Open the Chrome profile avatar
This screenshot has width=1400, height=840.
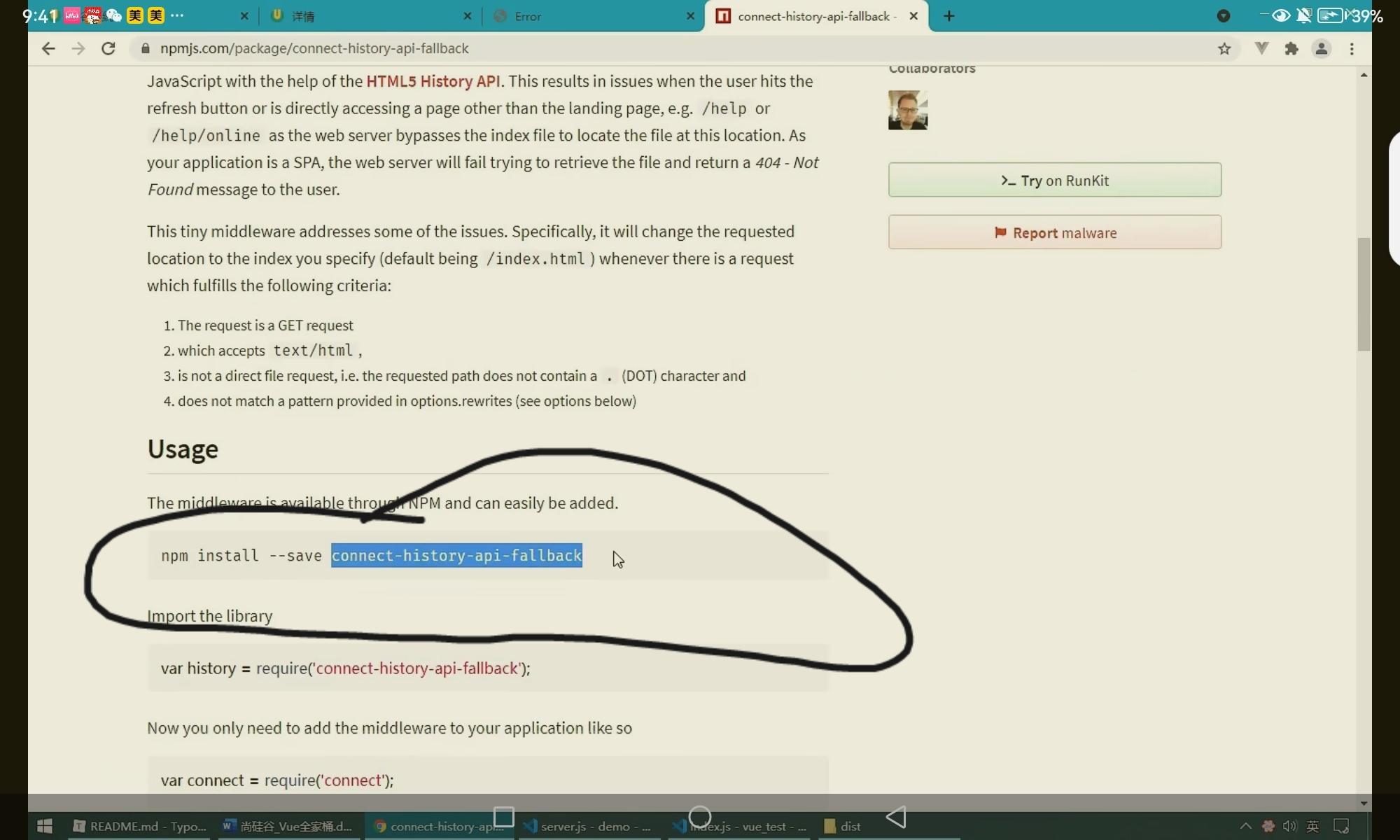click(1321, 48)
